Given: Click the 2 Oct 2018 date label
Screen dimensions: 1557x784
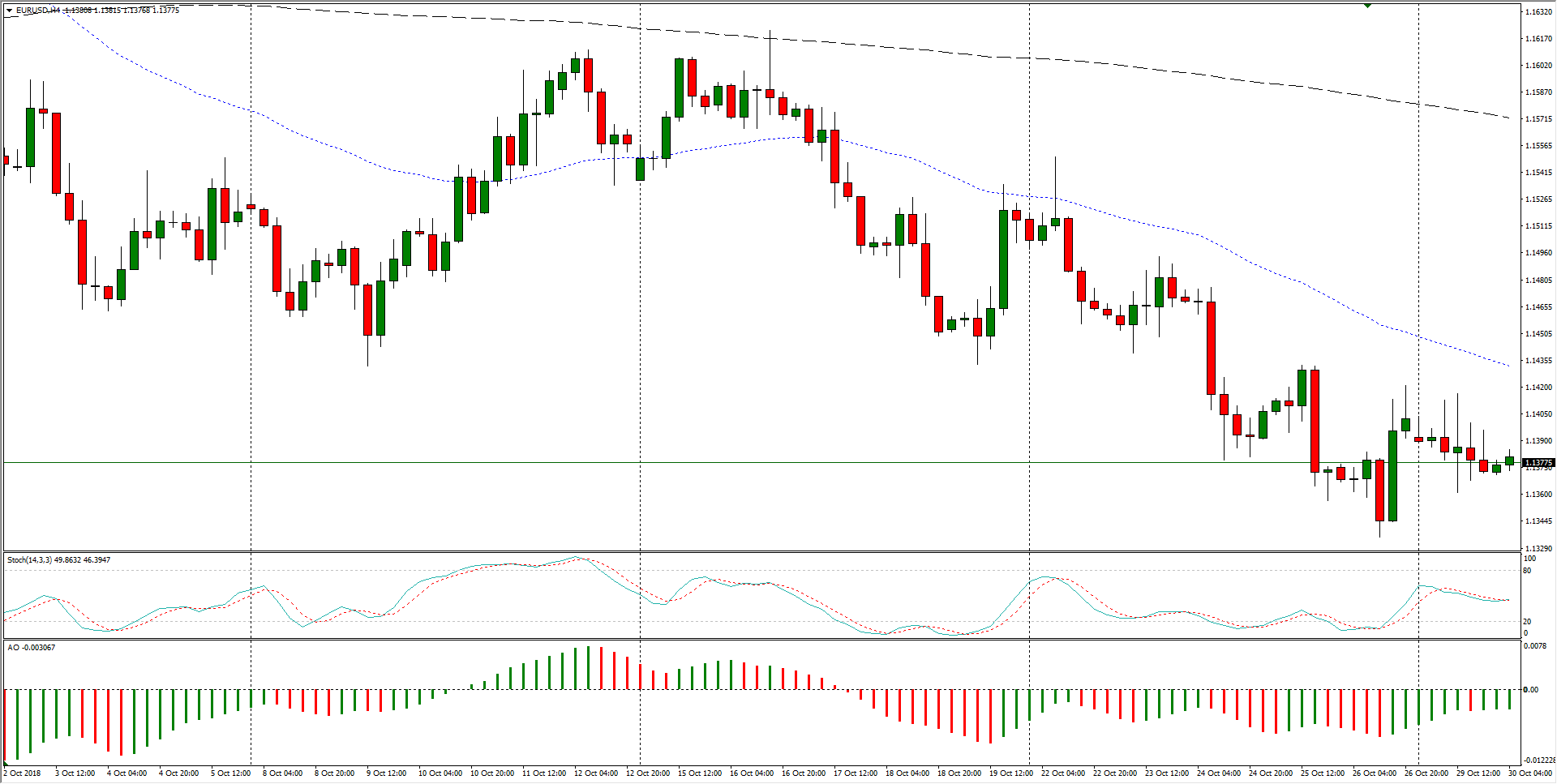Looking at the screenshot, I should tap(23, 773).
